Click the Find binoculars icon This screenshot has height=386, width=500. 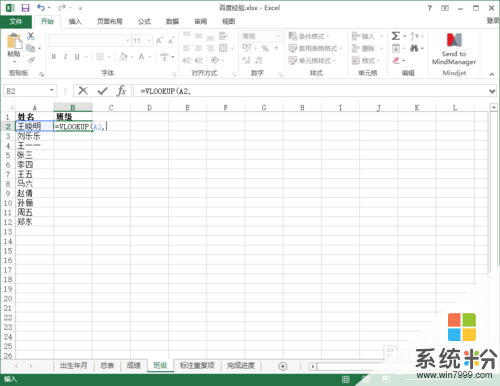pos(414,48)
